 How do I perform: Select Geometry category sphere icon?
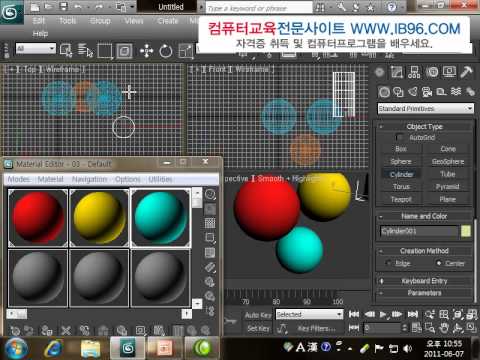click(x=384, y=92)
